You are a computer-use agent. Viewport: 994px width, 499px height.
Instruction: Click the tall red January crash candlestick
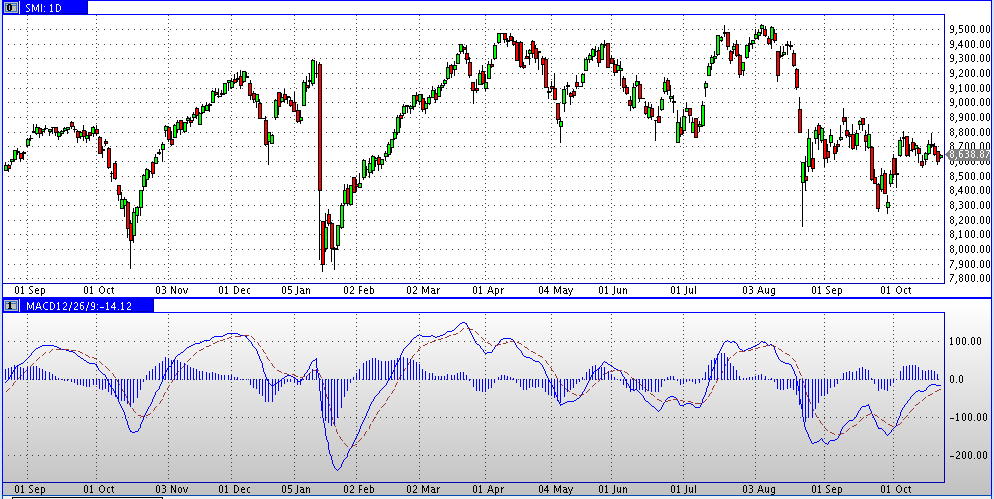(x=319, y=125)
